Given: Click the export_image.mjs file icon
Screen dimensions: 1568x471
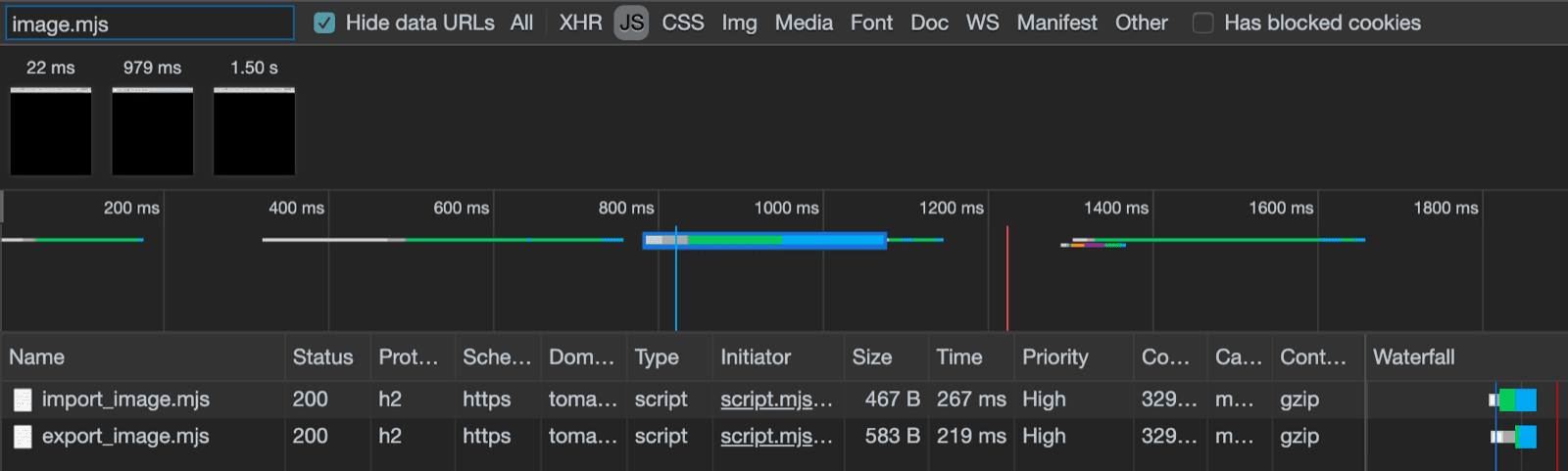Looking at the screenshot, I should (23, 437).
